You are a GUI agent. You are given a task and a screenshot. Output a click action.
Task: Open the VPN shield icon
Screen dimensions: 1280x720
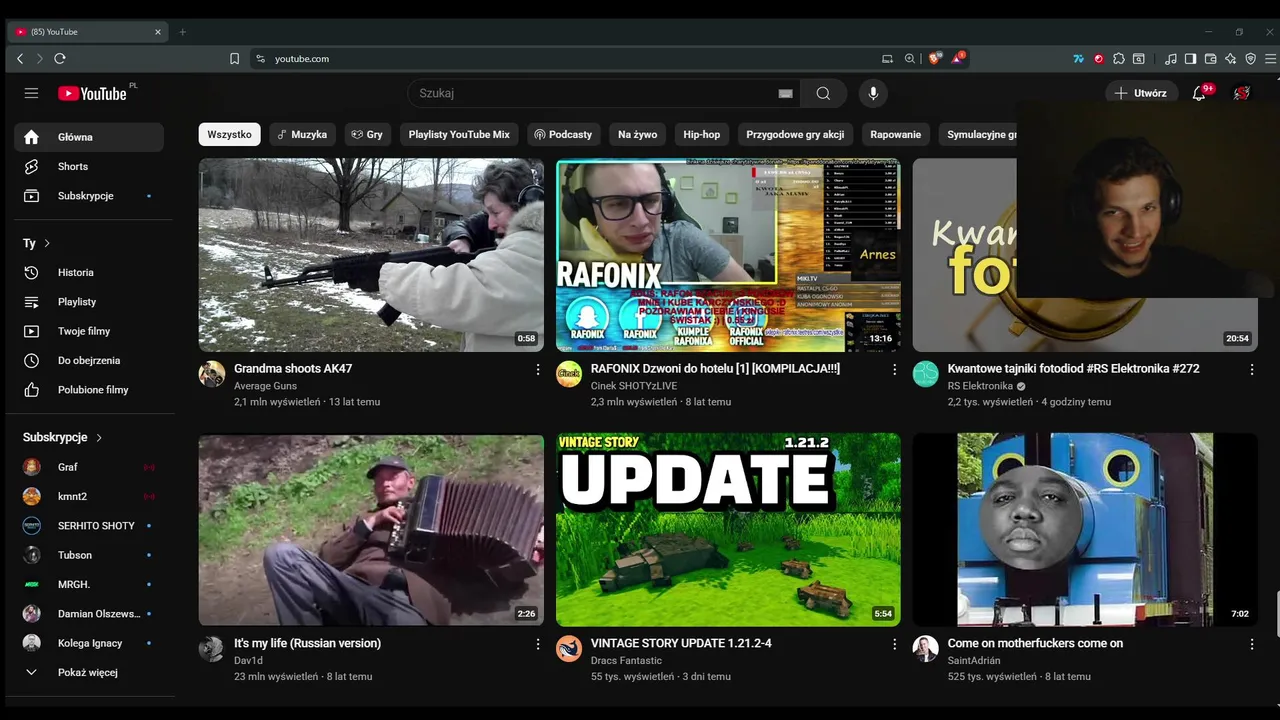(1250, 59)
